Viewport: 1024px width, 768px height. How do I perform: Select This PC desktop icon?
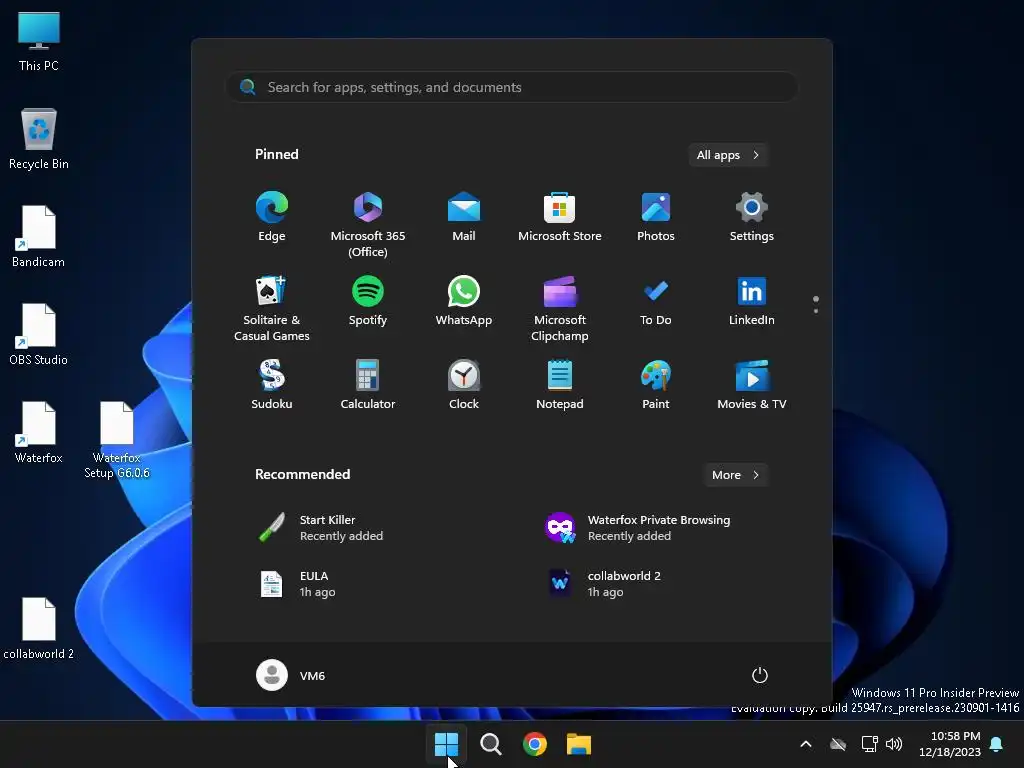[x=39, y=41]
